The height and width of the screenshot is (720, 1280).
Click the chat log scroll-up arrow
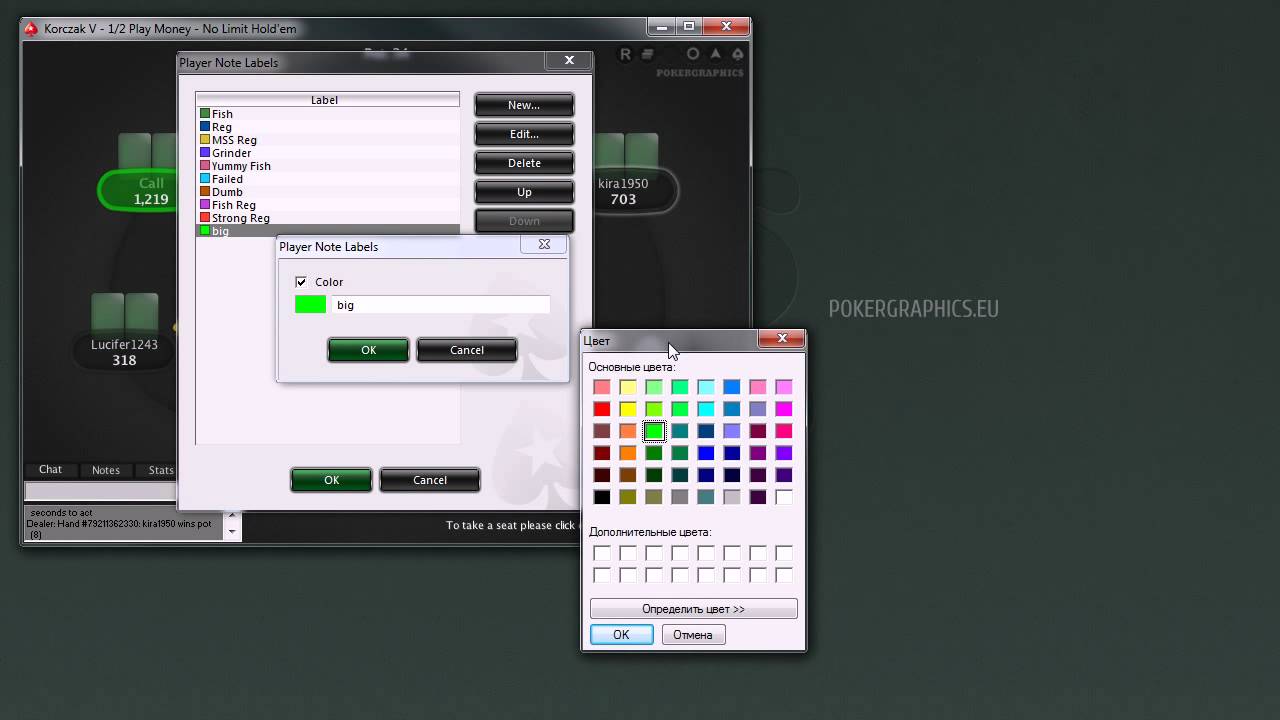point(234,515)
